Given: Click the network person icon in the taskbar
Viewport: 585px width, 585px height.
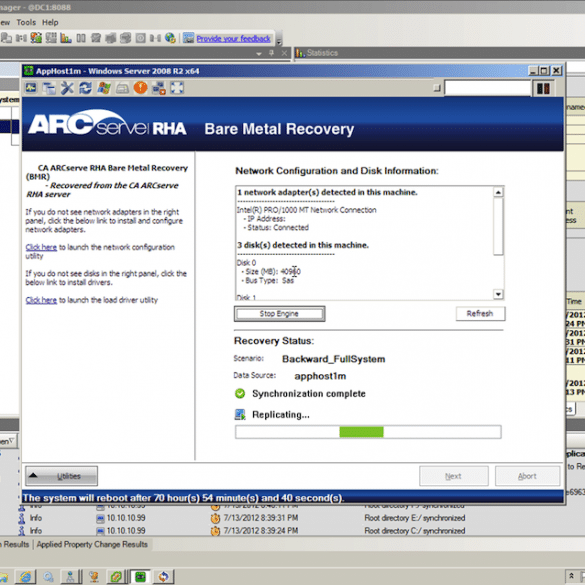Looking at the screenshot, I should [x=70, y=577].
